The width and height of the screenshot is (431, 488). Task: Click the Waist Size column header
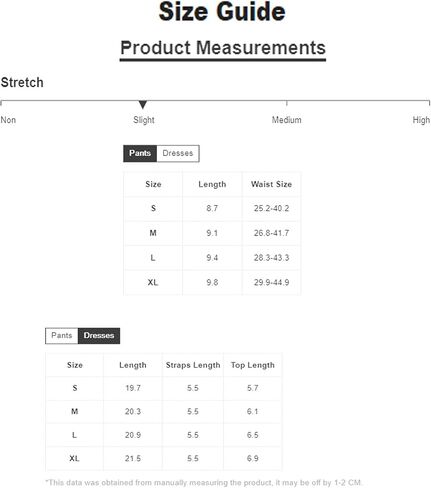click(271, 184)
